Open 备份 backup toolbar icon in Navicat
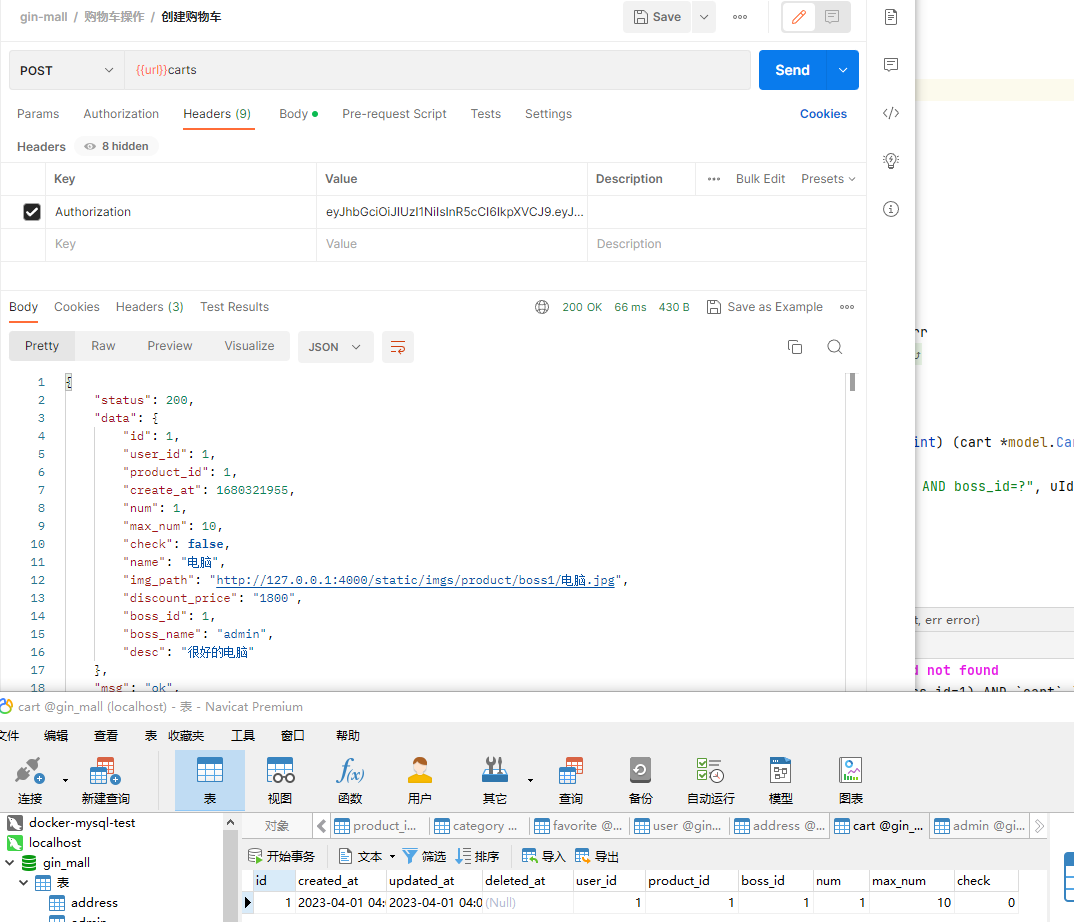The height and width of the screenshot is (922, 1074). 640,780
